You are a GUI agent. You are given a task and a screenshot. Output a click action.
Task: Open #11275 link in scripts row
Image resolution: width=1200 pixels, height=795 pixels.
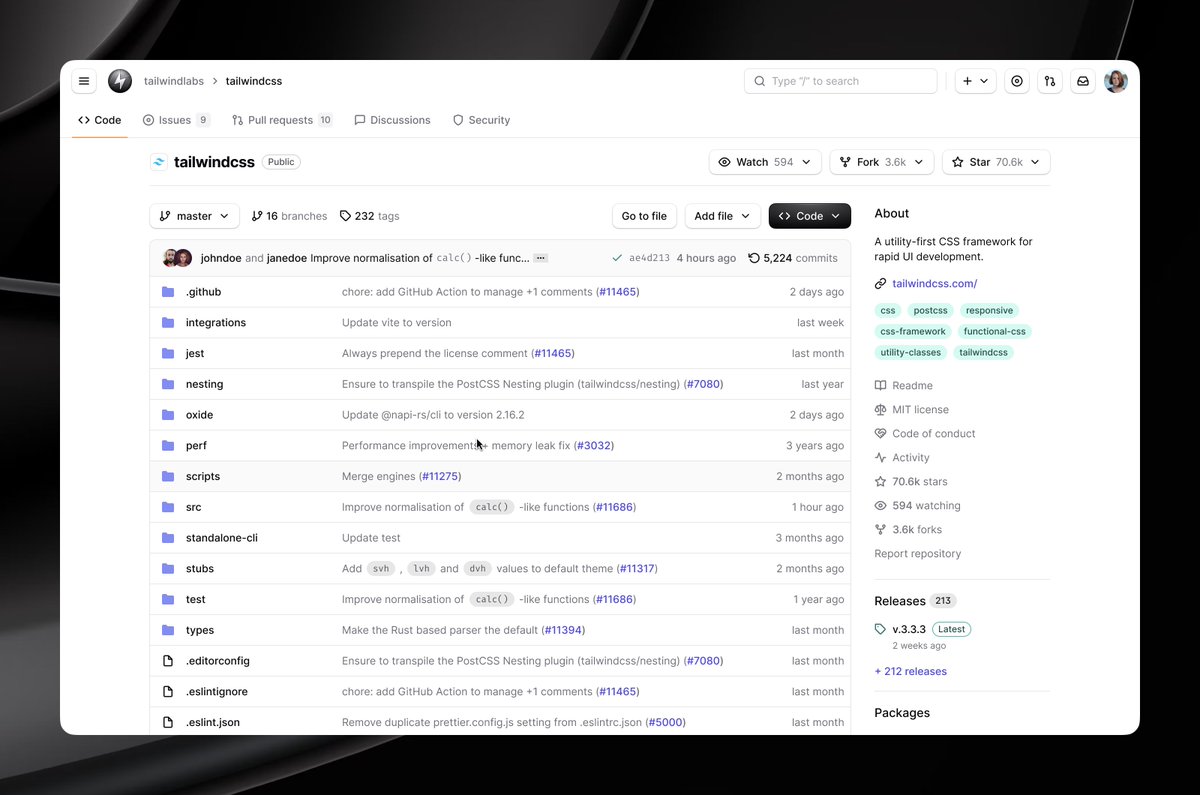pyautogui.click(x=440, y=477)
